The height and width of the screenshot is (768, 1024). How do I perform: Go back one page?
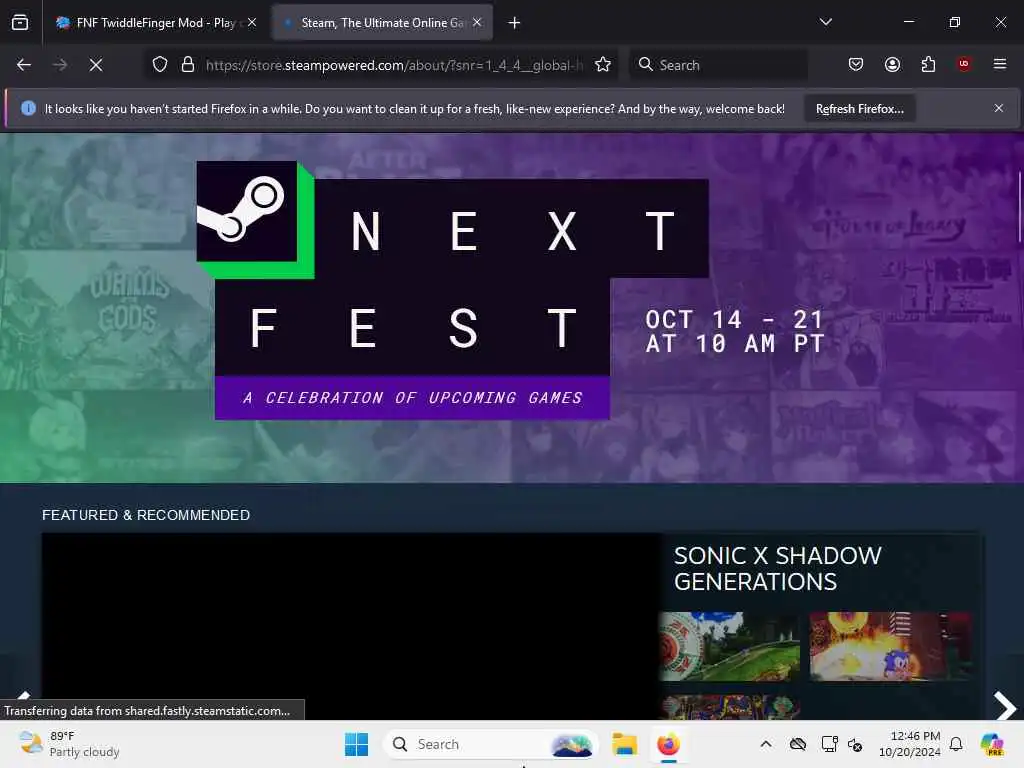point(24,65)
